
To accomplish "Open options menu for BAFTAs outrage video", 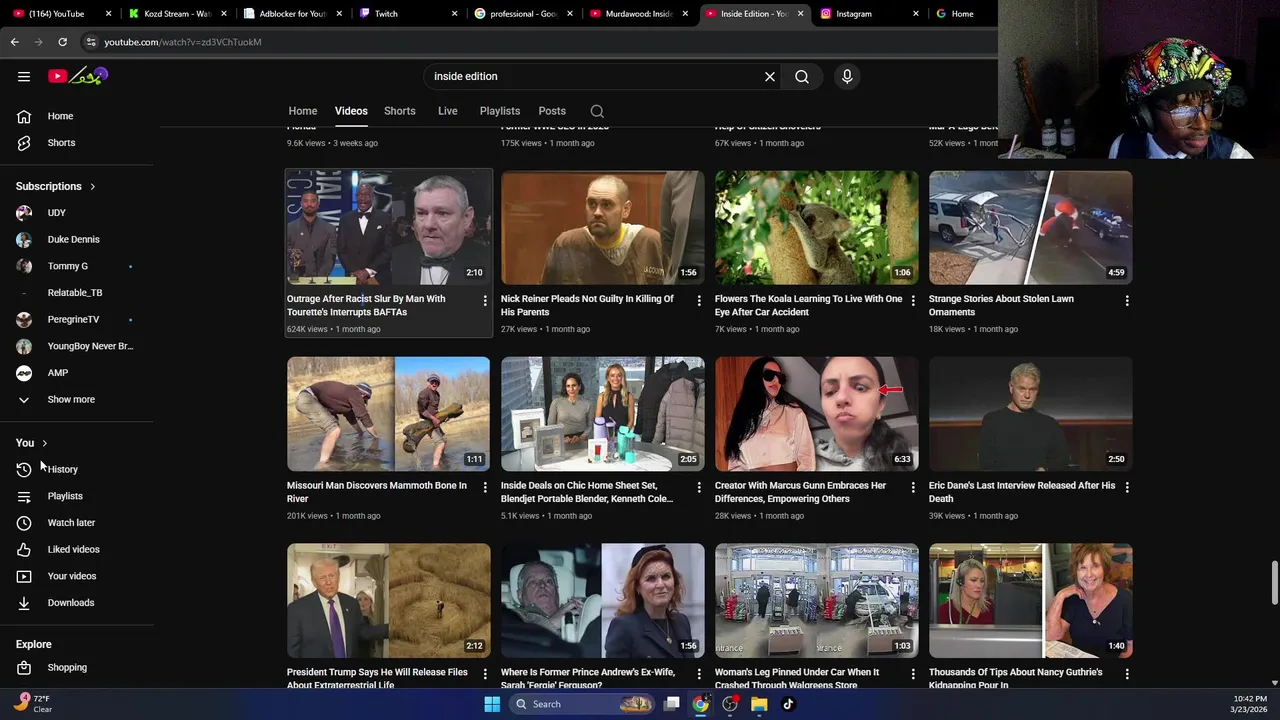I will (485, 301).
